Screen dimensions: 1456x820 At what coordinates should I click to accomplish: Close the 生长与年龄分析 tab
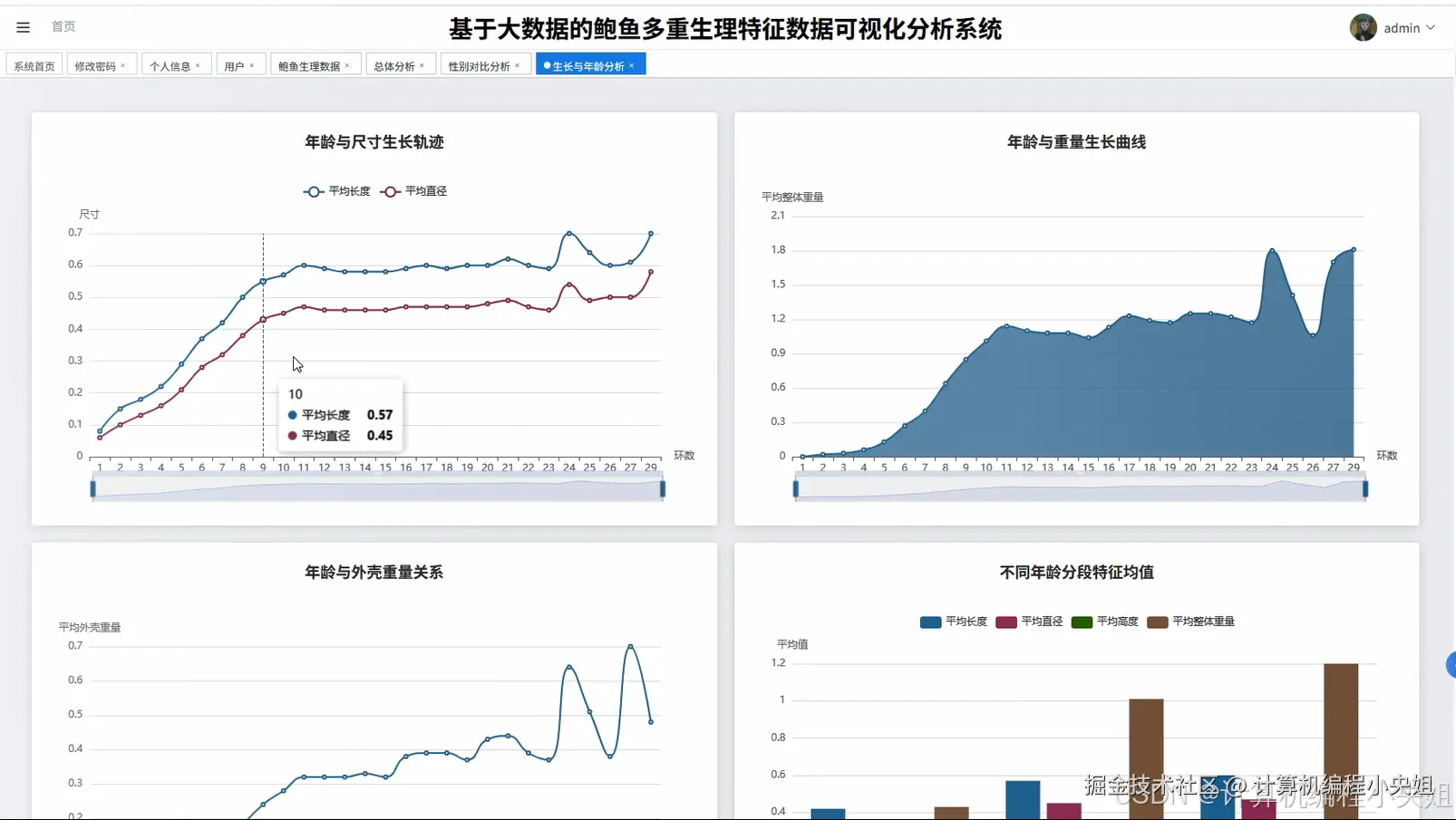click(x=632, y=65)
